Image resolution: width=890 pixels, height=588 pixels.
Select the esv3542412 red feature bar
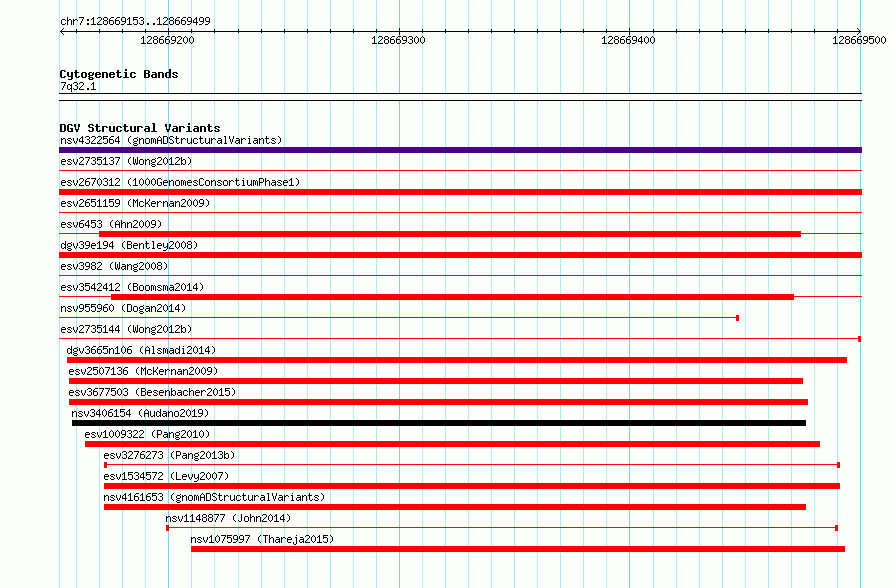452,297
